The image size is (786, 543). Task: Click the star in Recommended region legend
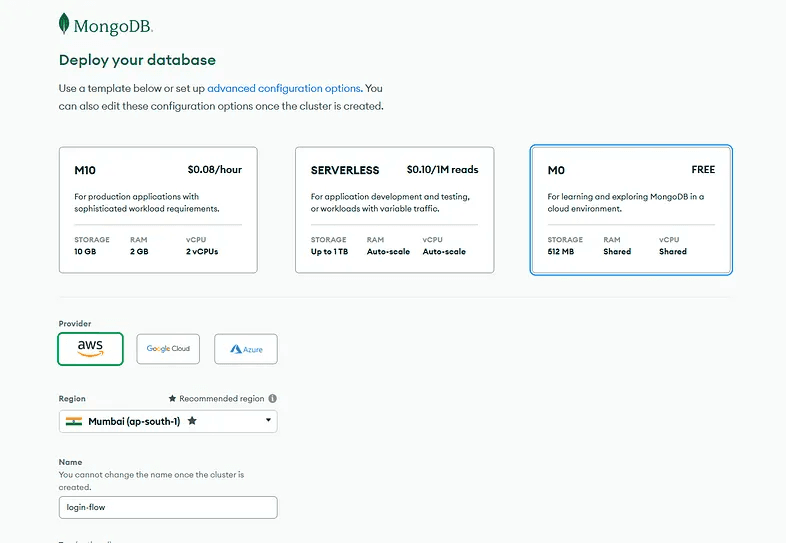pyautogui.click(x=172, y=398)
